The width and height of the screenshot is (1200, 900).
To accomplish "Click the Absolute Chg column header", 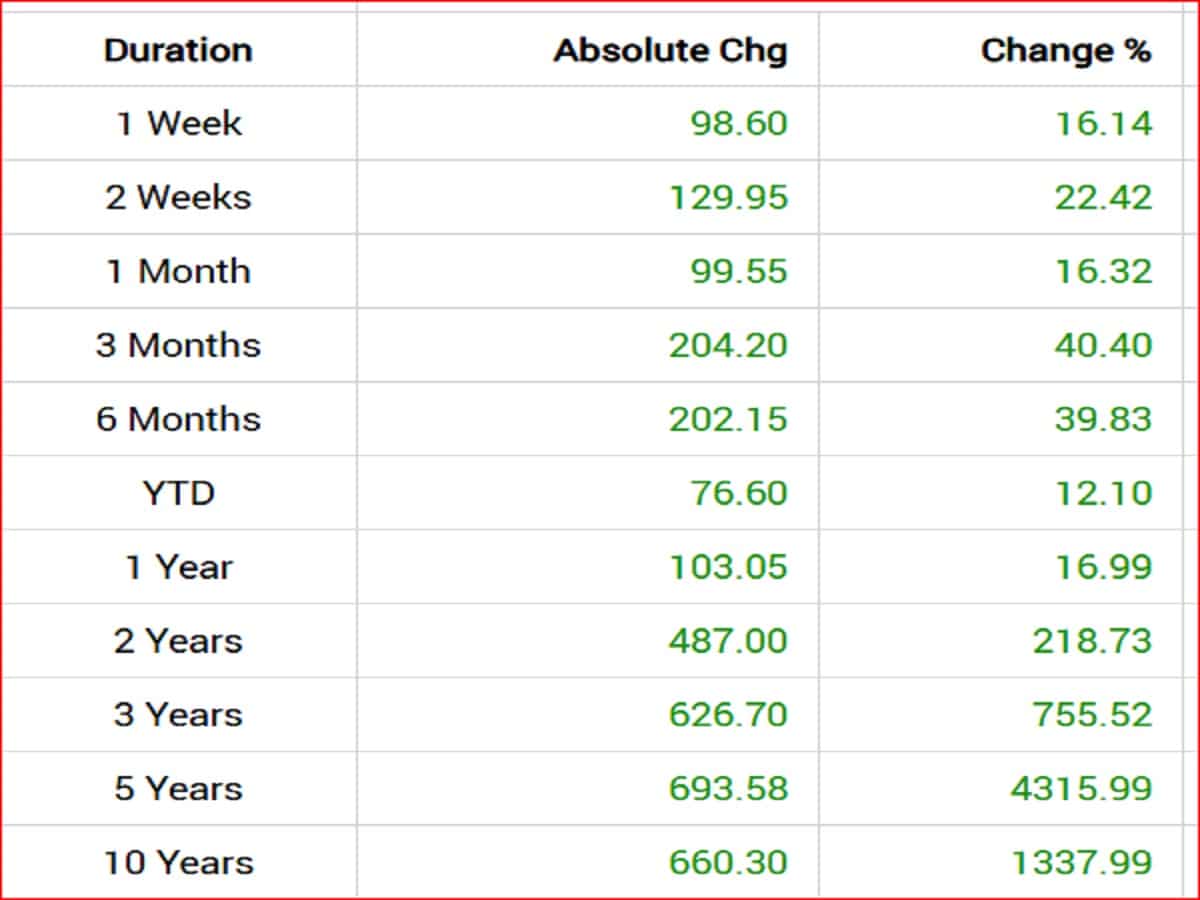I will tap(670, 51).
